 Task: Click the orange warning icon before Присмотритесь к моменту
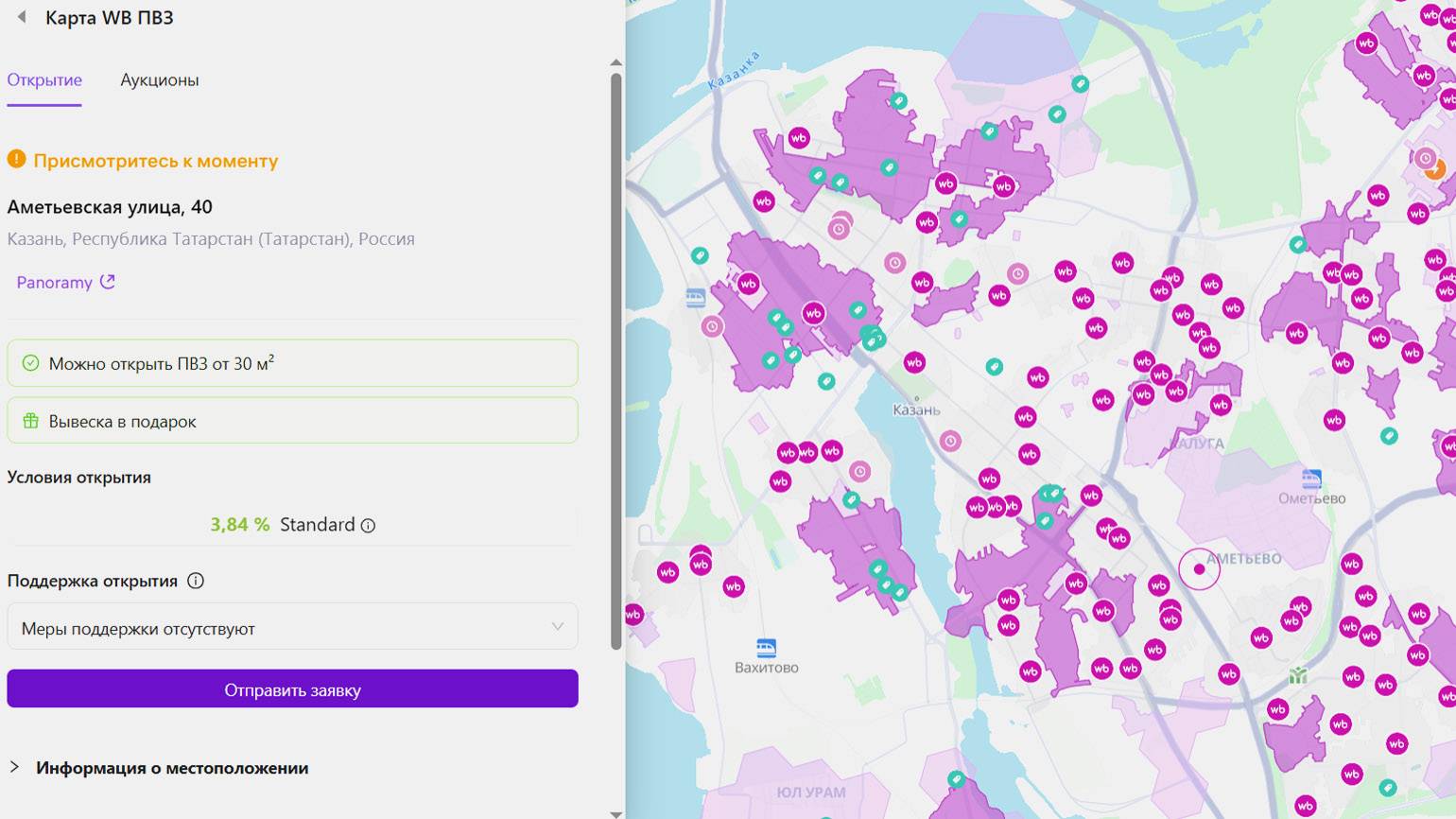(16, 159)
